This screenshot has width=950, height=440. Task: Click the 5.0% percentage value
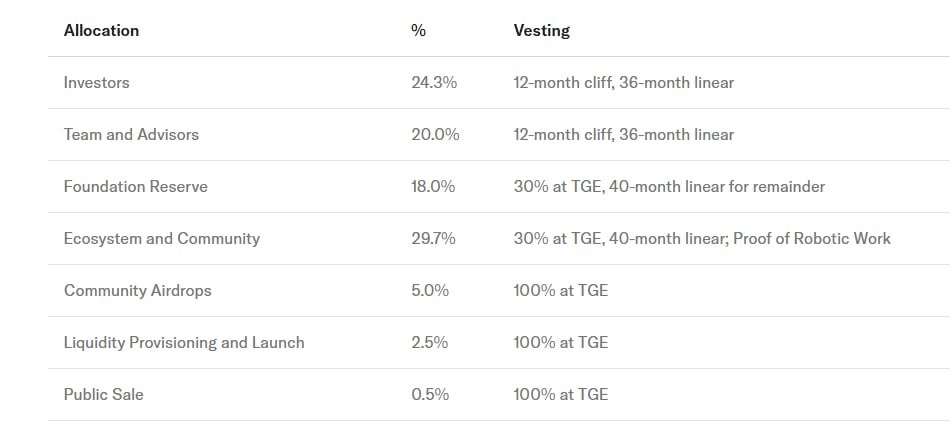click(x=430, y=290)
